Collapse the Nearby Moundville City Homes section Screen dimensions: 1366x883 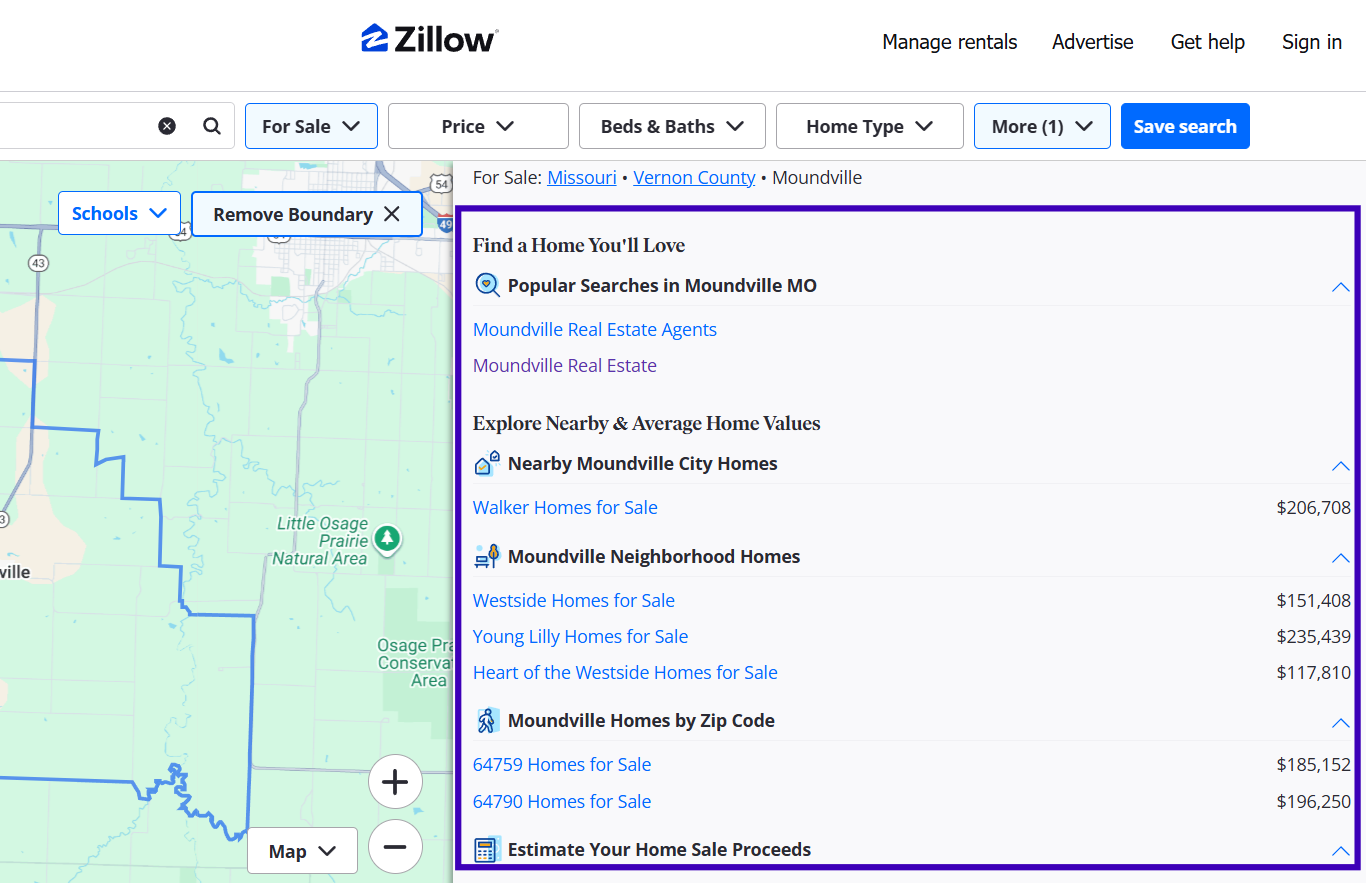pyautogui.click(x=1340, y=466)
